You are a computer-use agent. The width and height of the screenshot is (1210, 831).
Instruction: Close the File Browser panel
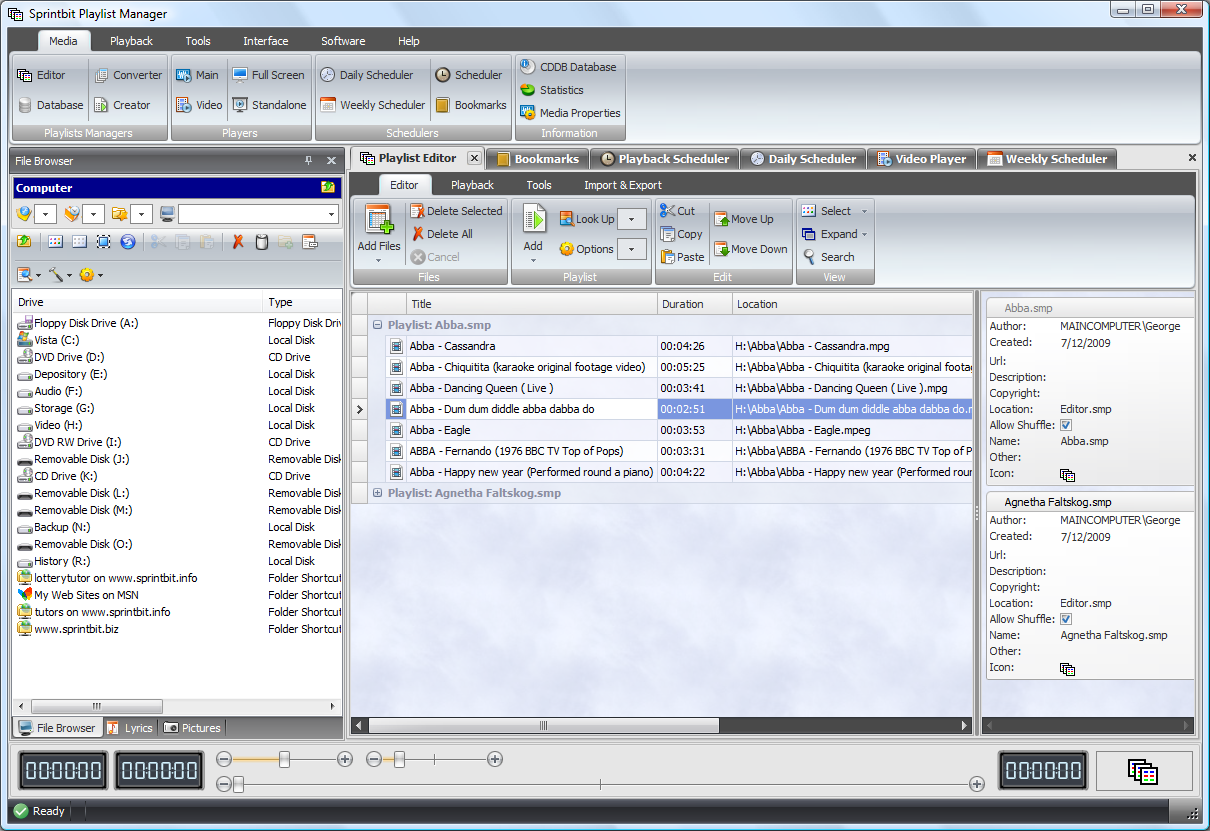331,161
